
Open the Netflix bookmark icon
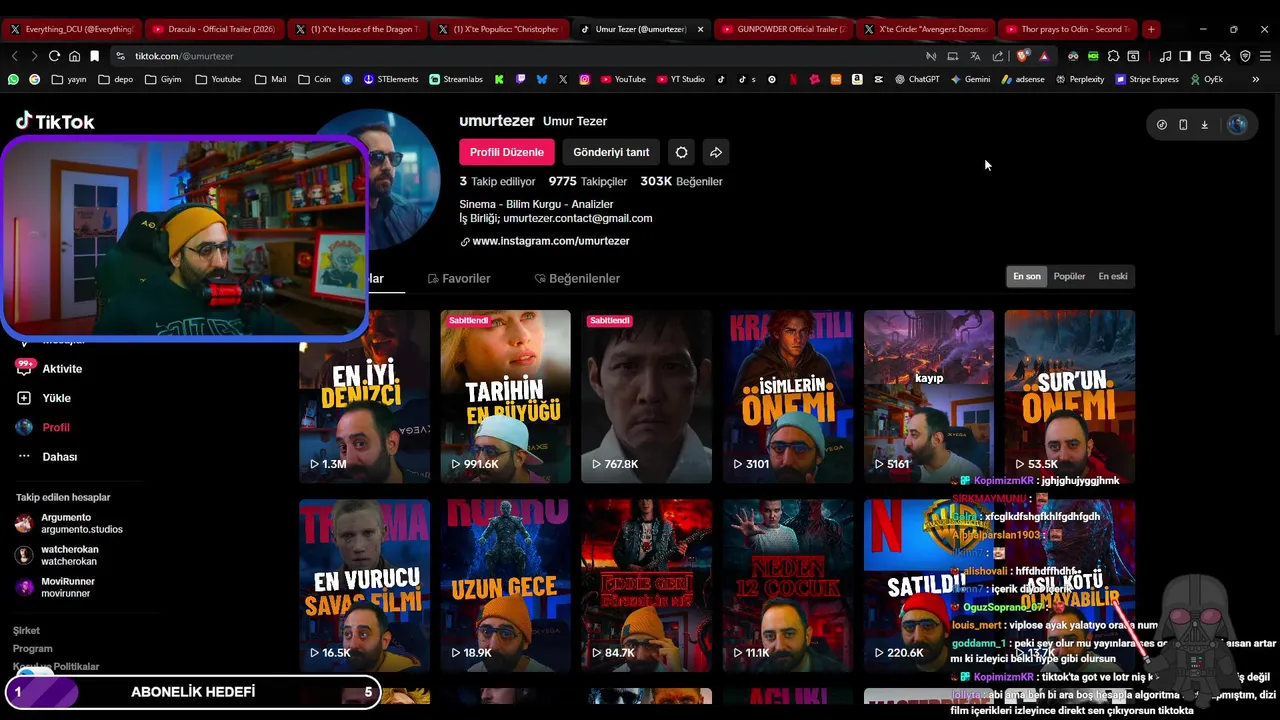tap(793, 79)
